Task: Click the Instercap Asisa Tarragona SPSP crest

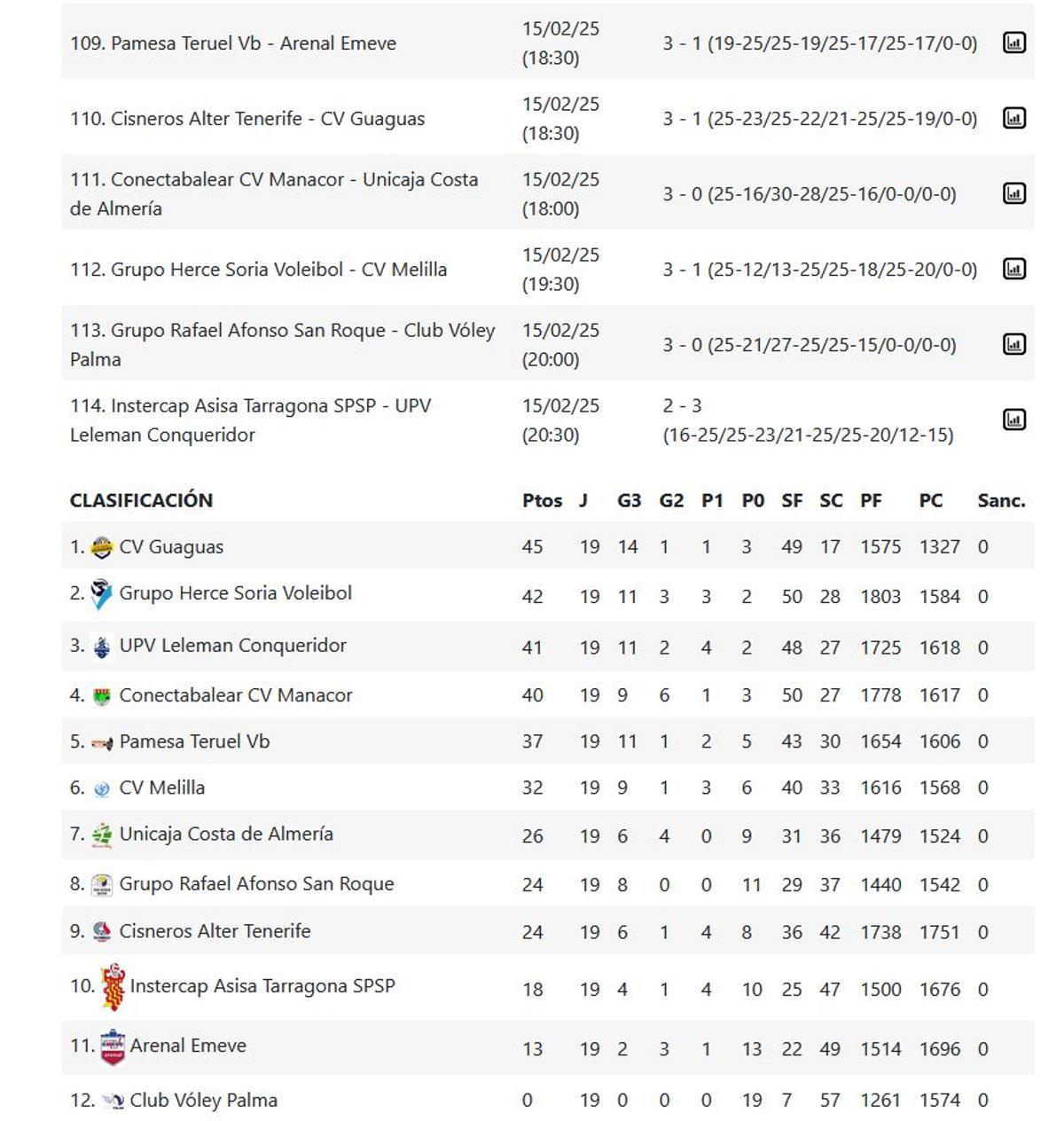Action: tap(114, 985)
